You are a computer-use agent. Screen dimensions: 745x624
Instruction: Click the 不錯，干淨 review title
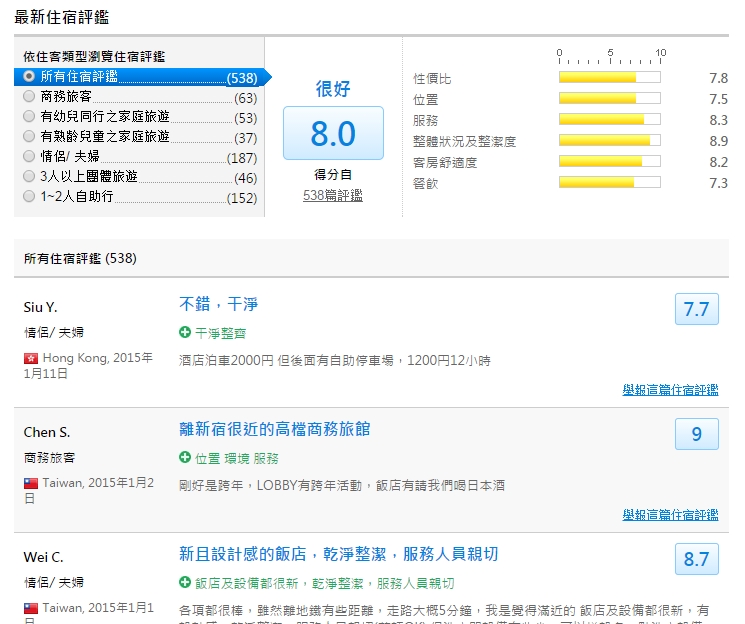[218, 304]
